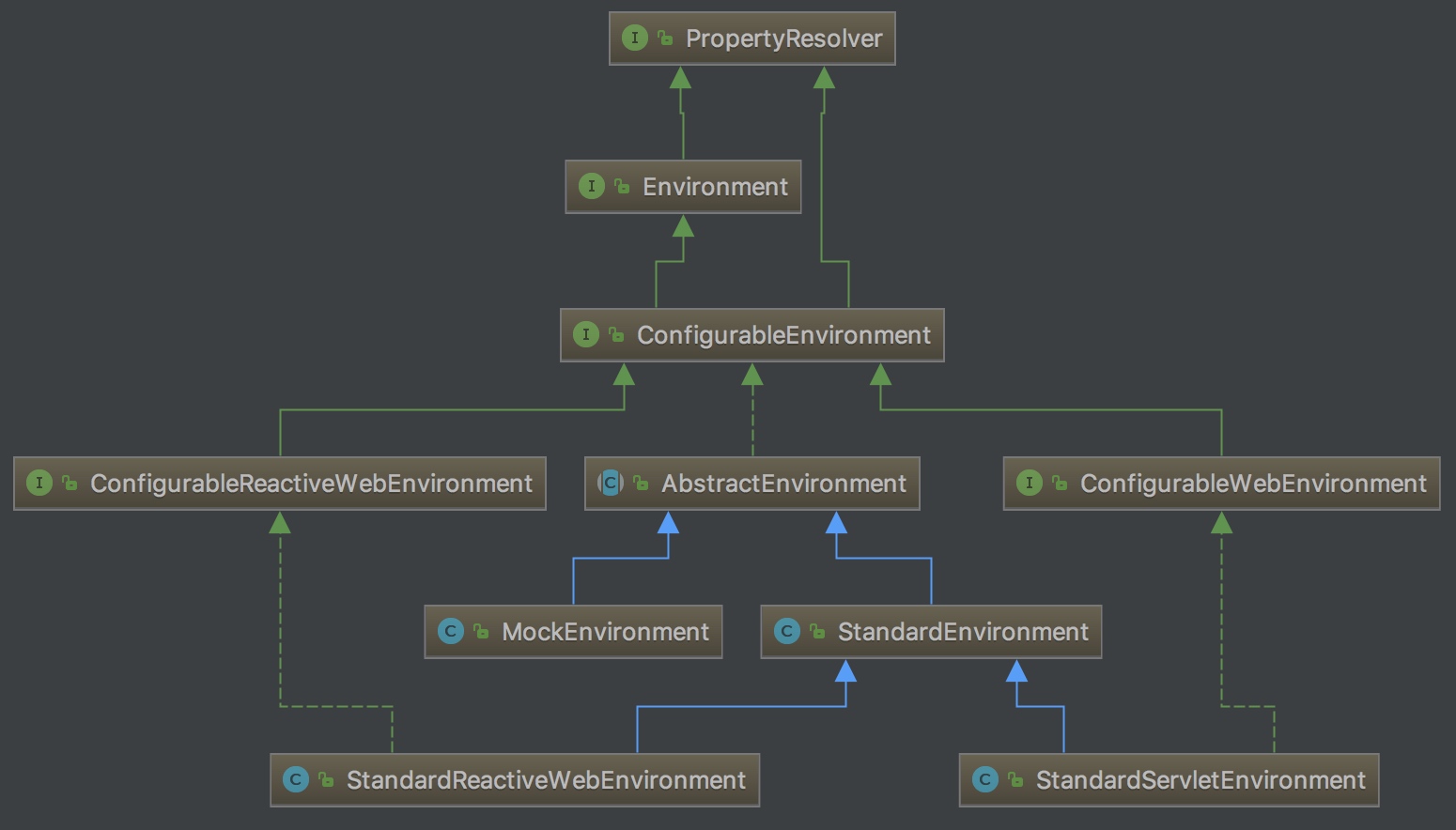Select the MockEnvironment node label

tap(605, 632)
